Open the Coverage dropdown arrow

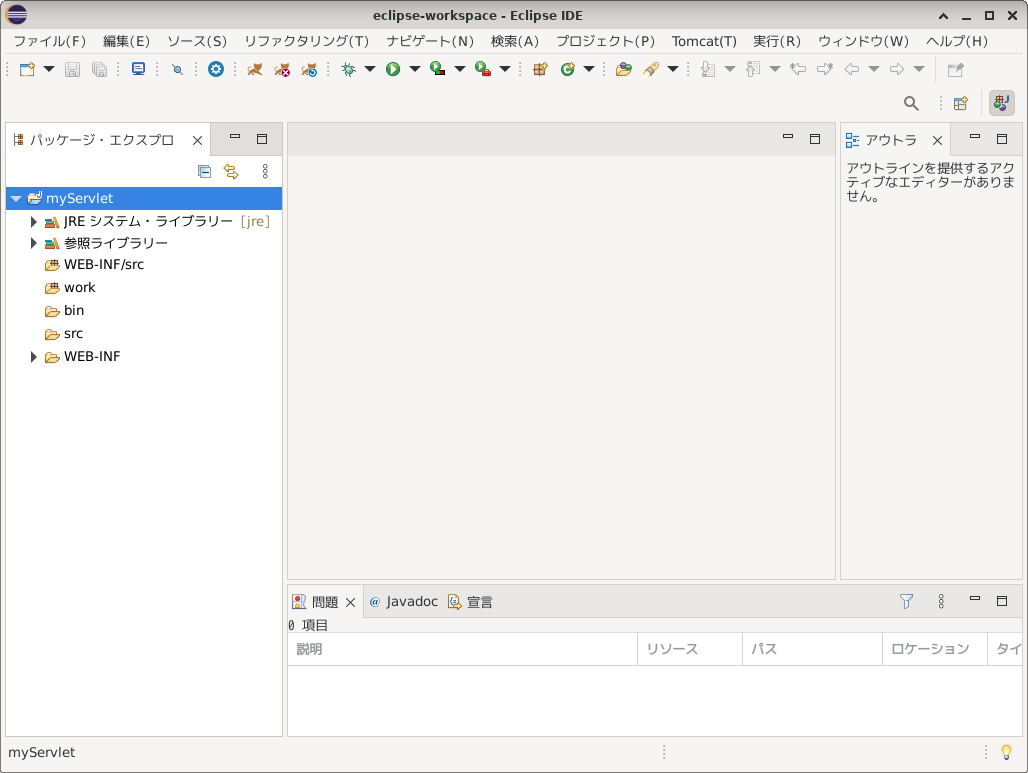(460, 69)
